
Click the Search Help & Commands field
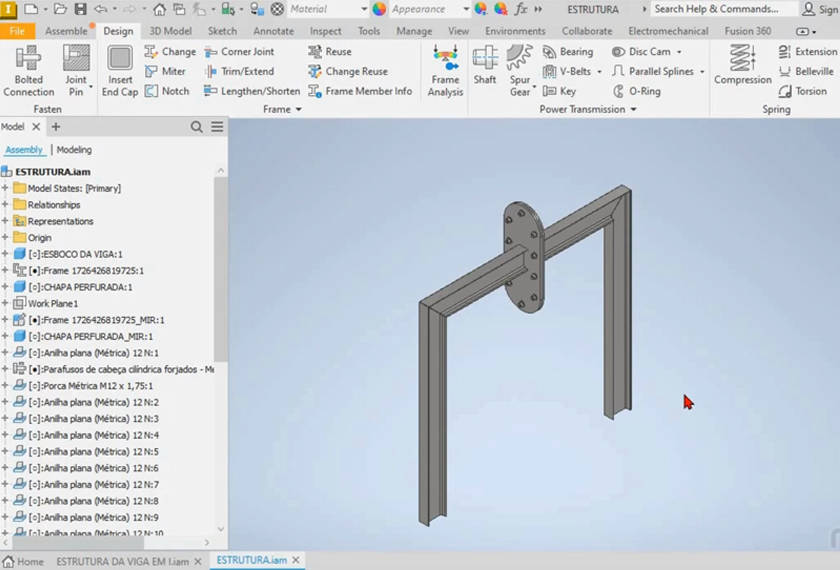point(722,9)
